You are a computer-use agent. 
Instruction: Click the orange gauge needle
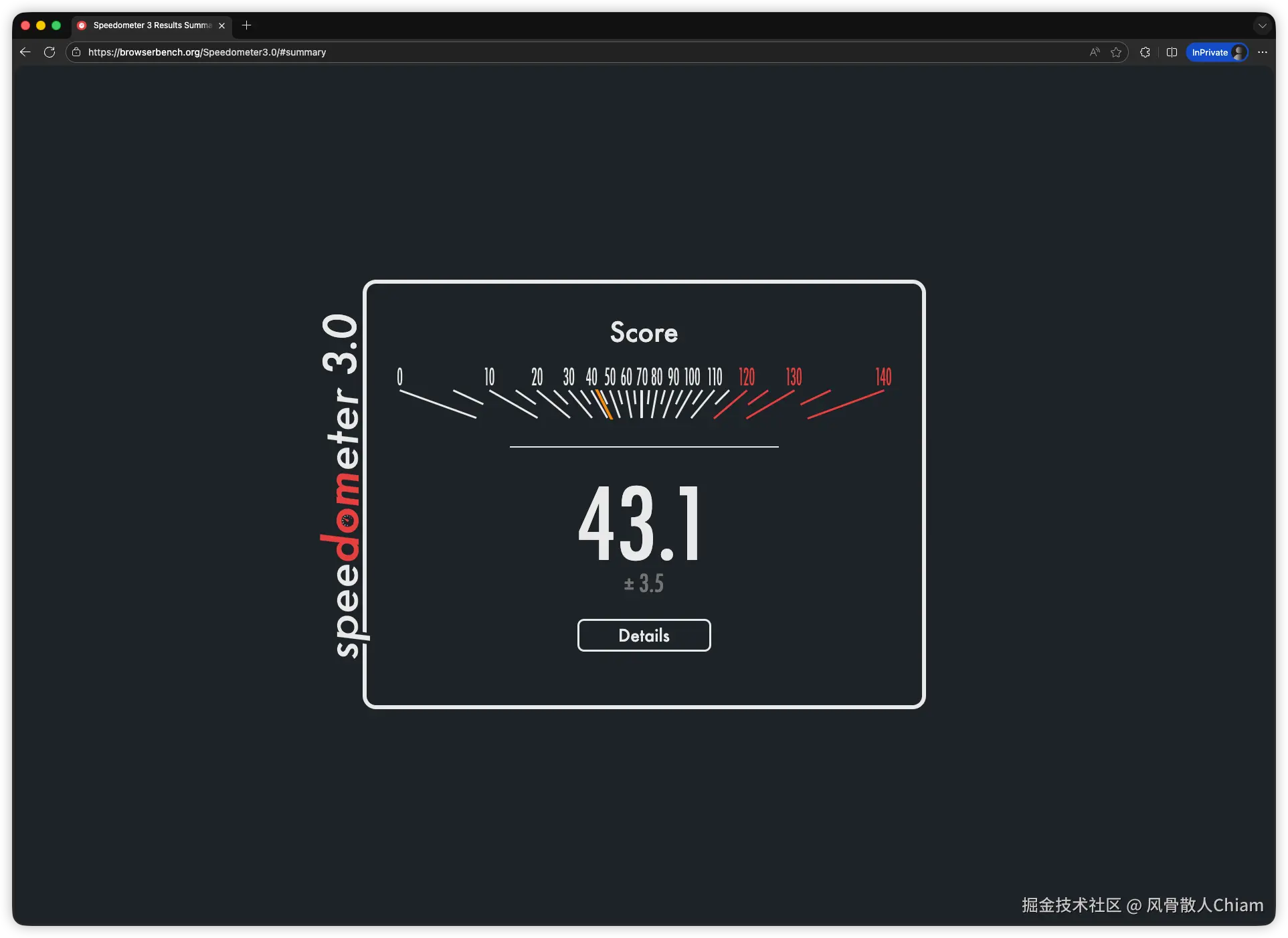pyautogui.click(x=604, y=405)
